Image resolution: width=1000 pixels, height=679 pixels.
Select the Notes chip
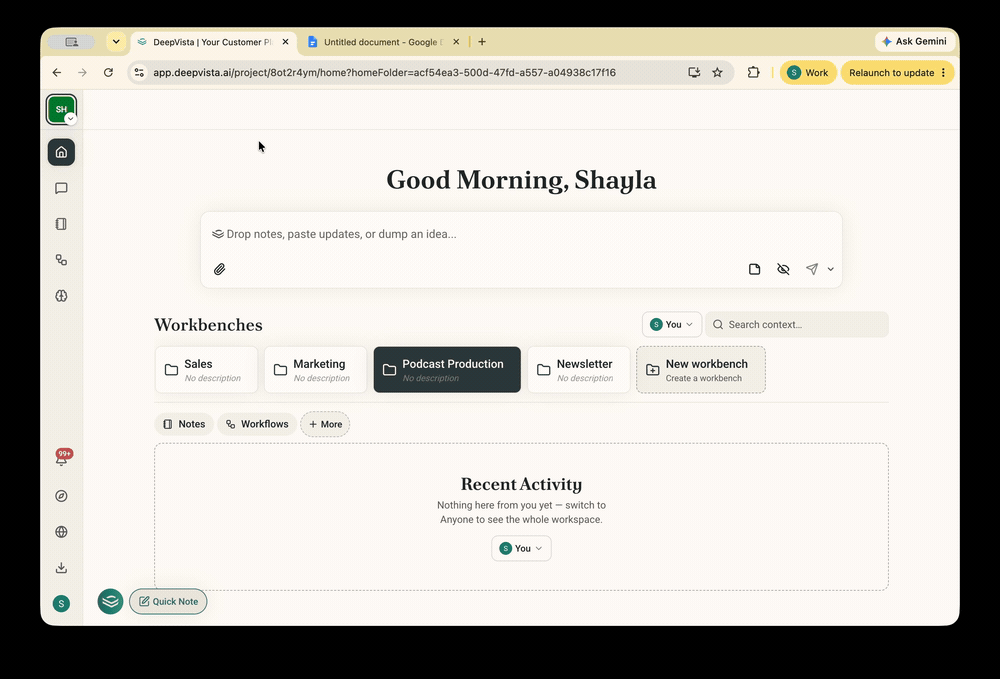point(184,424)
